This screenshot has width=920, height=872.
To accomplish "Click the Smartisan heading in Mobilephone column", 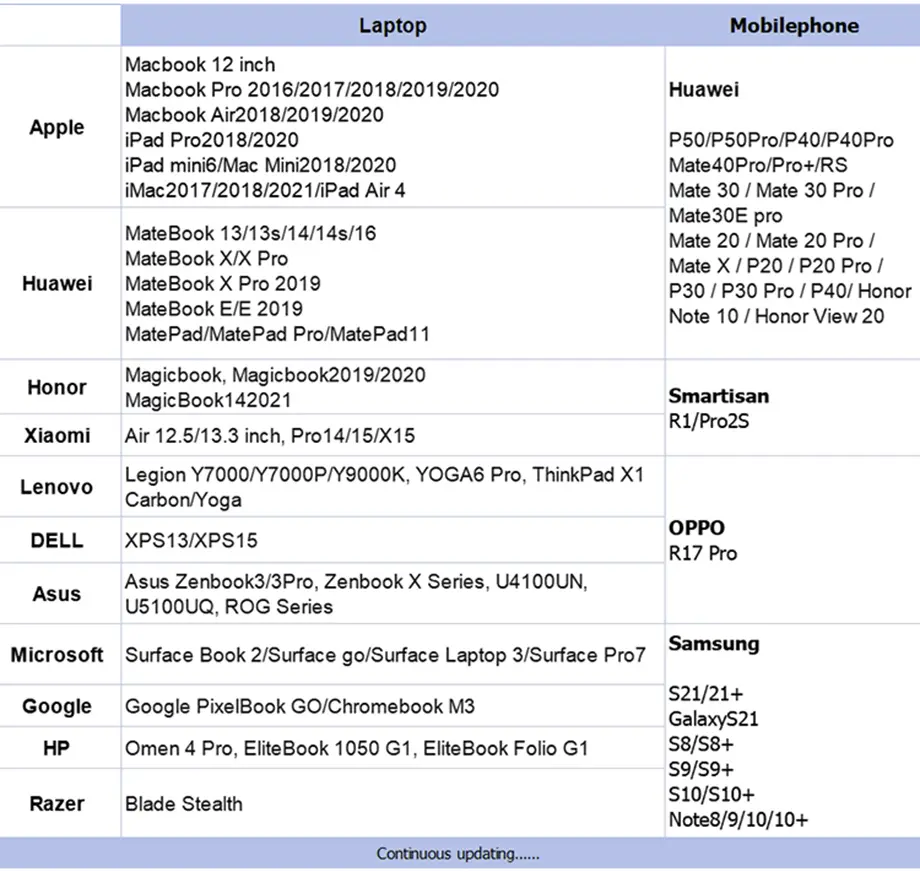I will 718,396.
